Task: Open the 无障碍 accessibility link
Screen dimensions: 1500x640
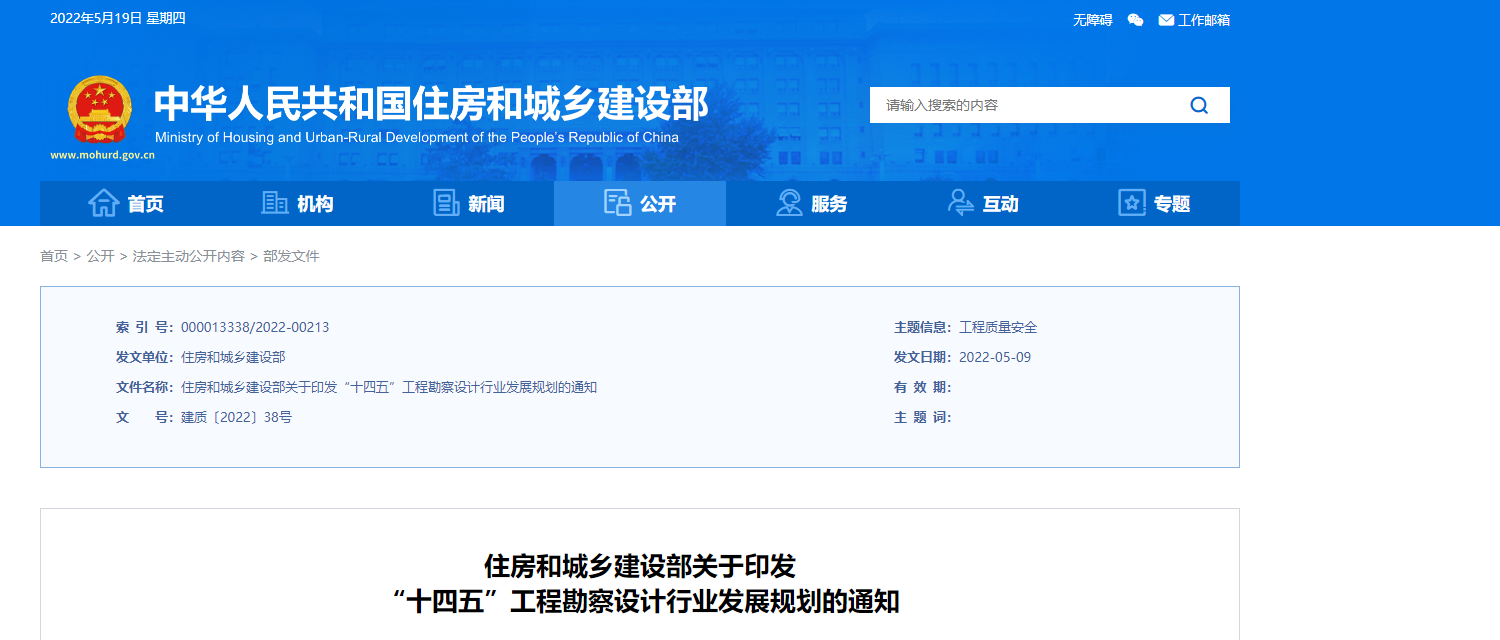Action: pyautogui.click(x=1091, y=19)
